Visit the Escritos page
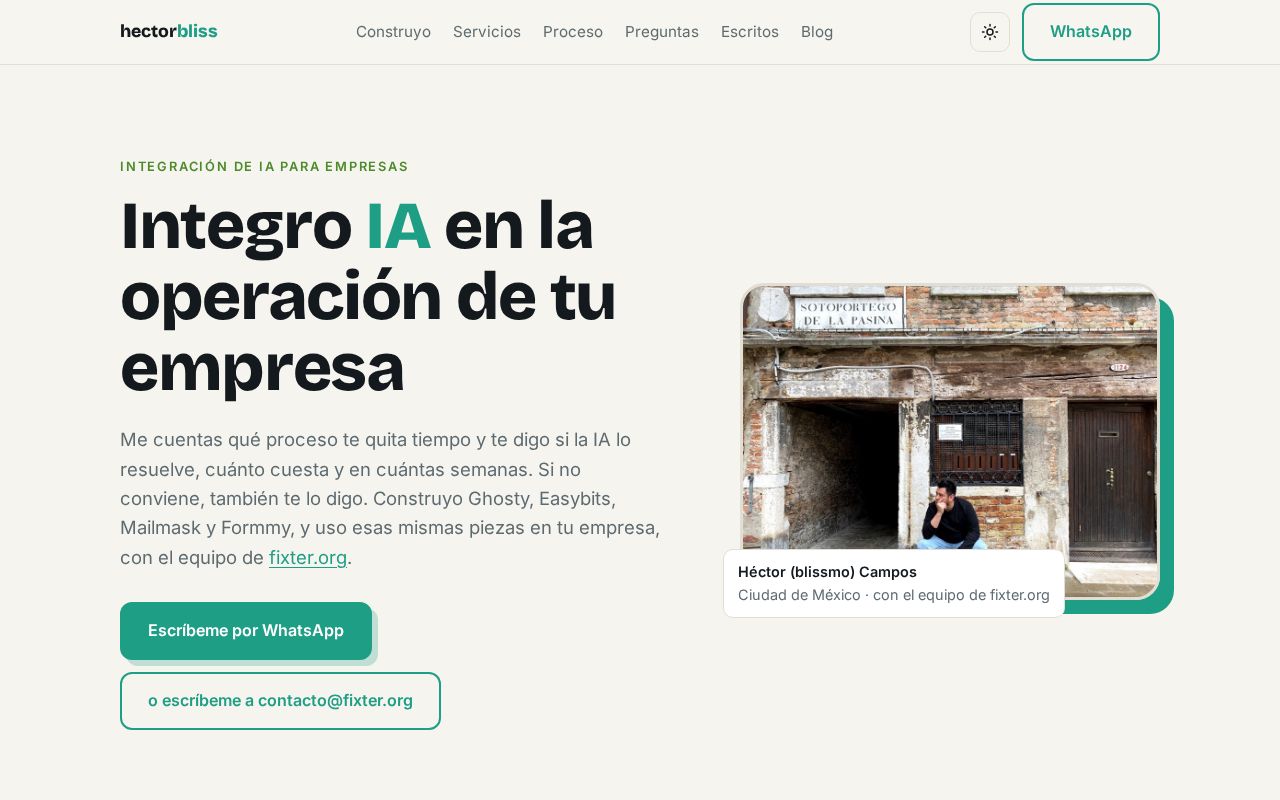 click(750, 32)
